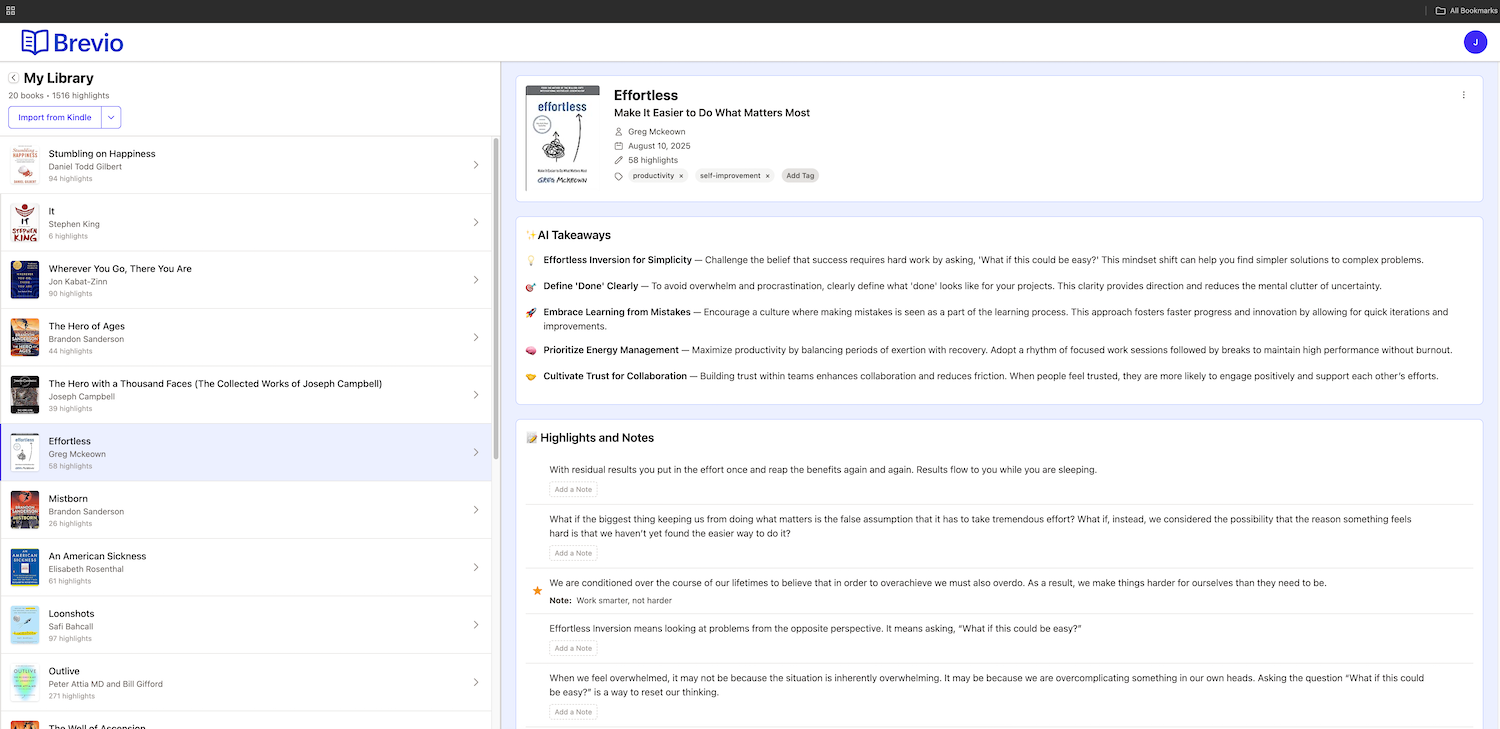Open the apps grid icon in browser bar
The width and height of the screenshot is (1500, 729).
click(10, 10)
